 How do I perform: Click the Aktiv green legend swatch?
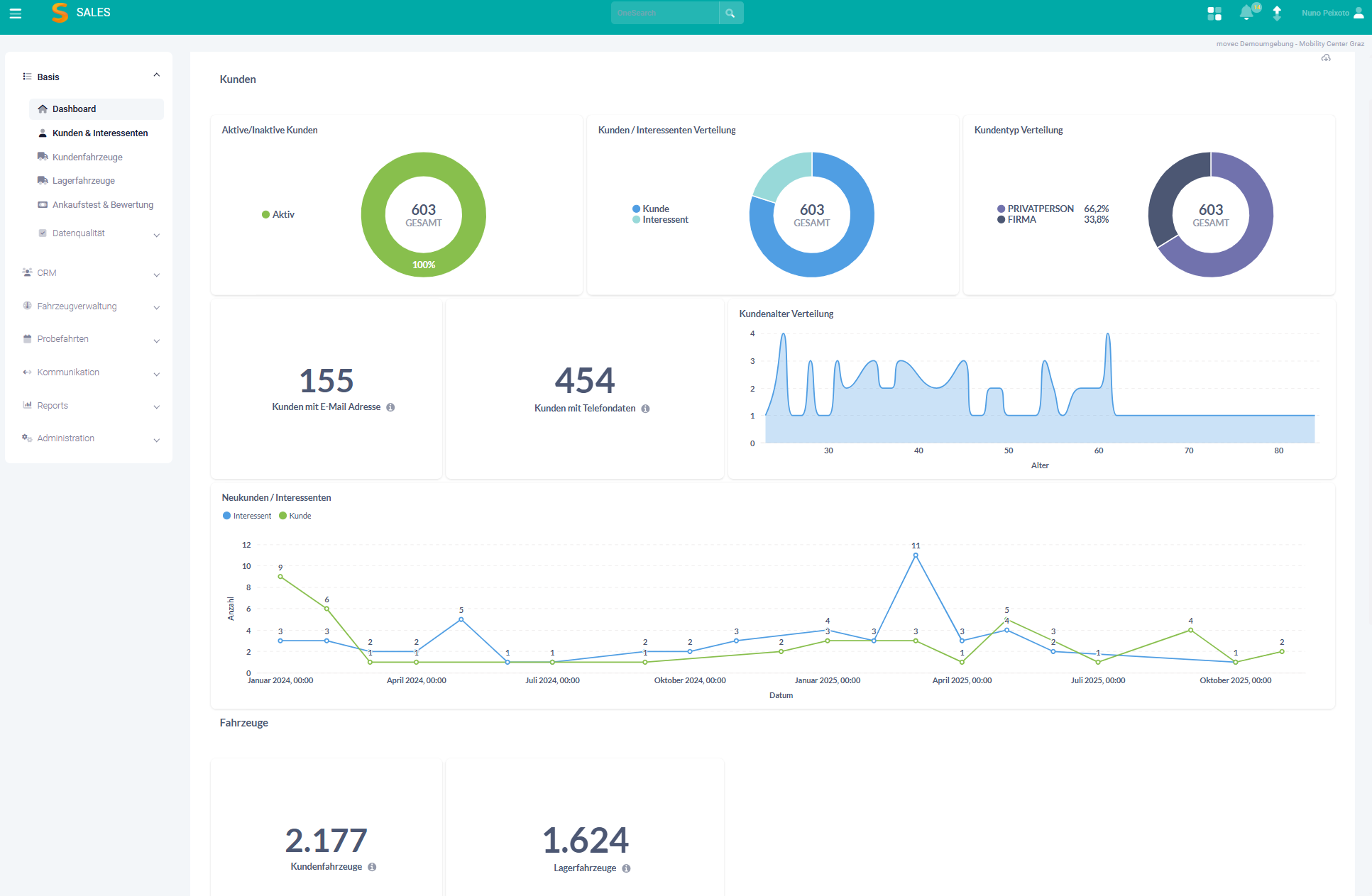266,214
